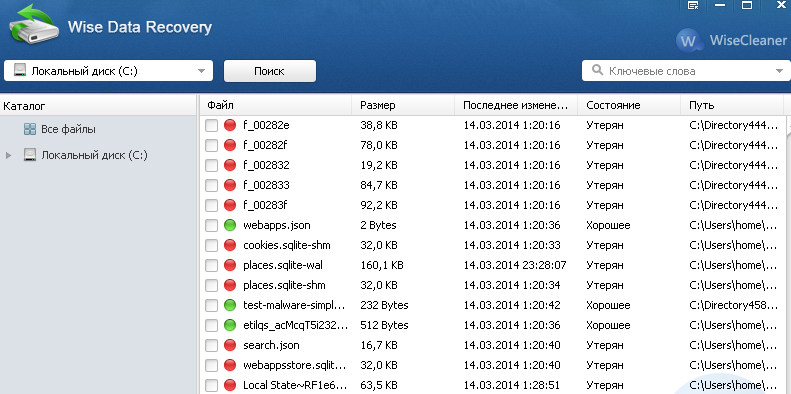Tick checkbox for Local State~RF1e6 file
The height and width of the screenshot is (394, 791).
(x=211, y=385)
